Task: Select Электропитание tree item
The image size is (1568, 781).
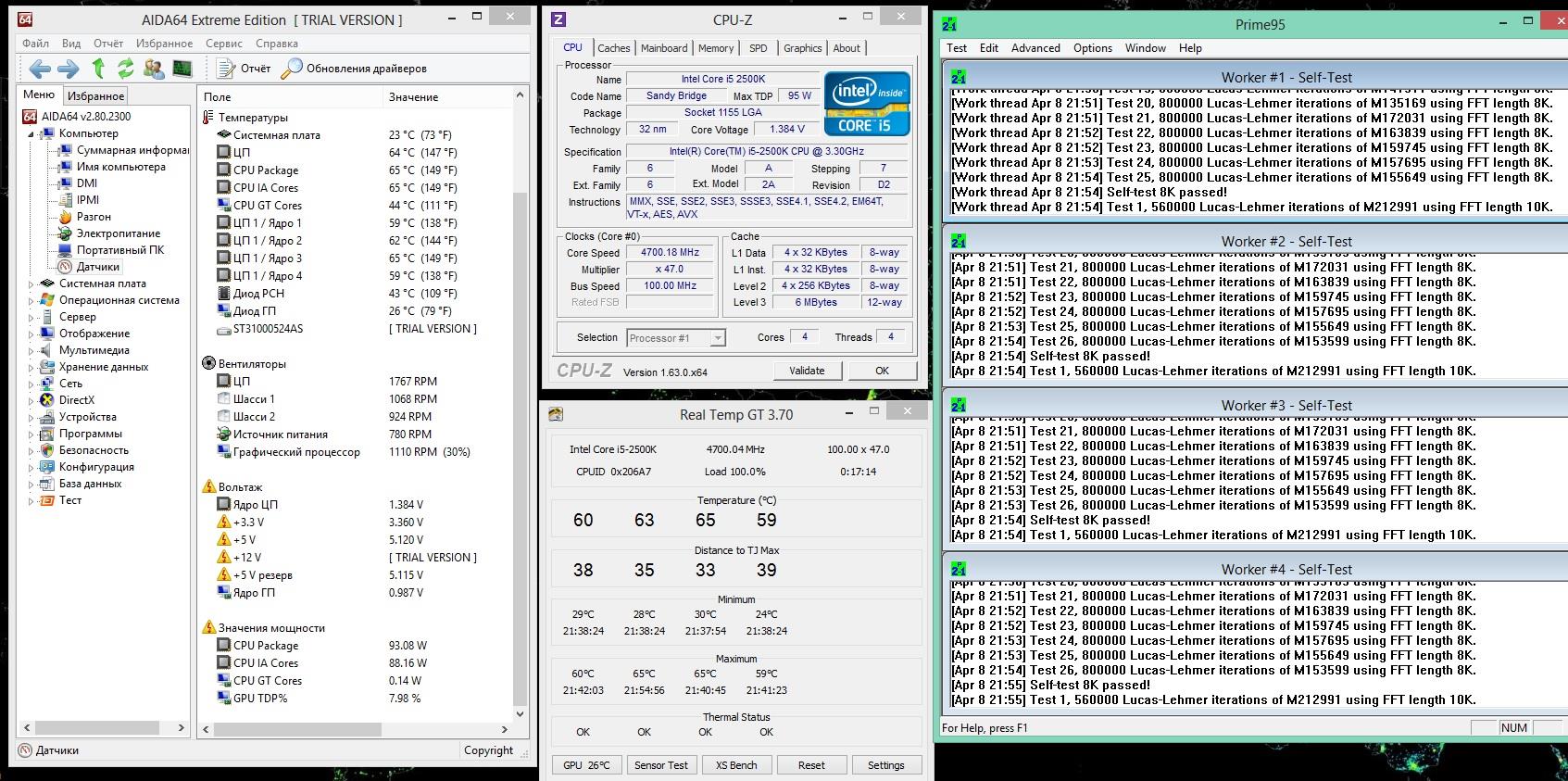Action: tap(109, 233)
